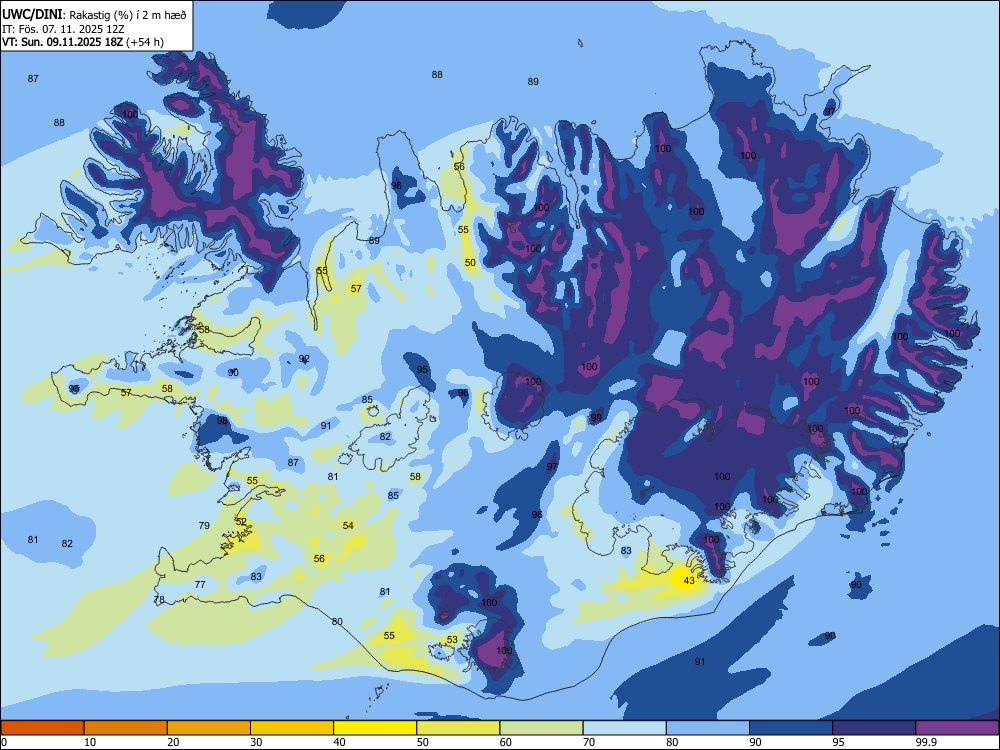This screenshot has height=750, width=1000.
Task: Click the '99.9' tick label on the legend
Action: tap(925, 742)
